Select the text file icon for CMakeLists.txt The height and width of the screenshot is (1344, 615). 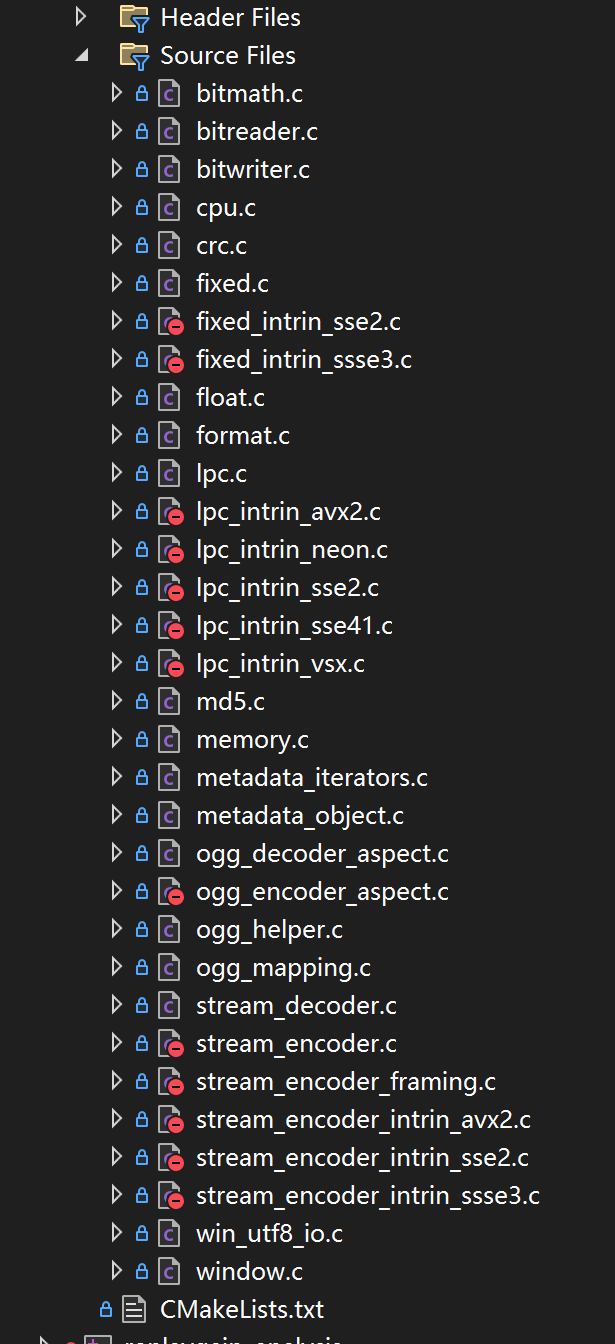(x=134, y=1308)
